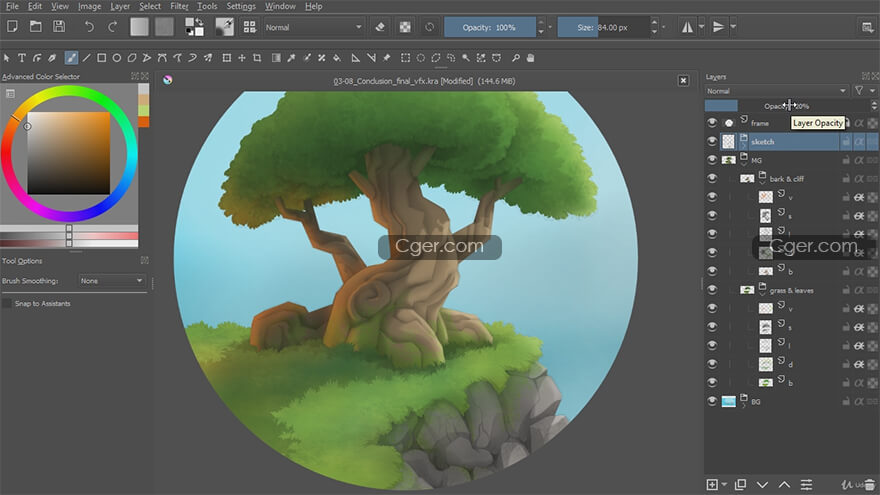Select the Gradient tool
The height and width of the screenshot is (495, 880).
pos(276,58)
